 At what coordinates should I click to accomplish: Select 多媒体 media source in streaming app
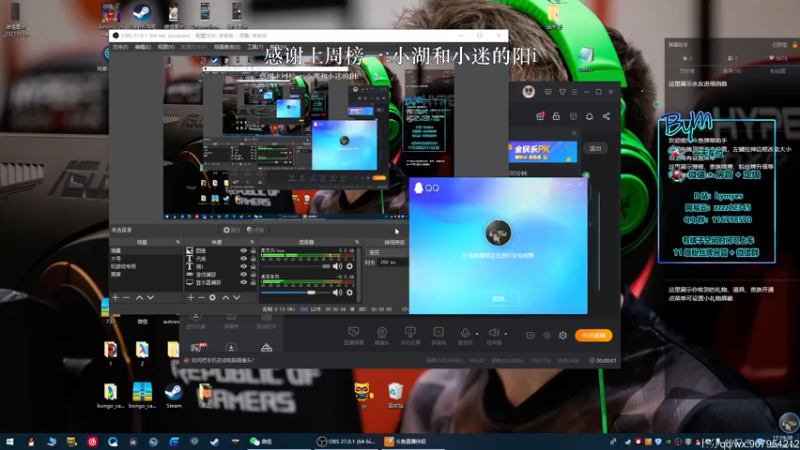(x=438, y=336)
